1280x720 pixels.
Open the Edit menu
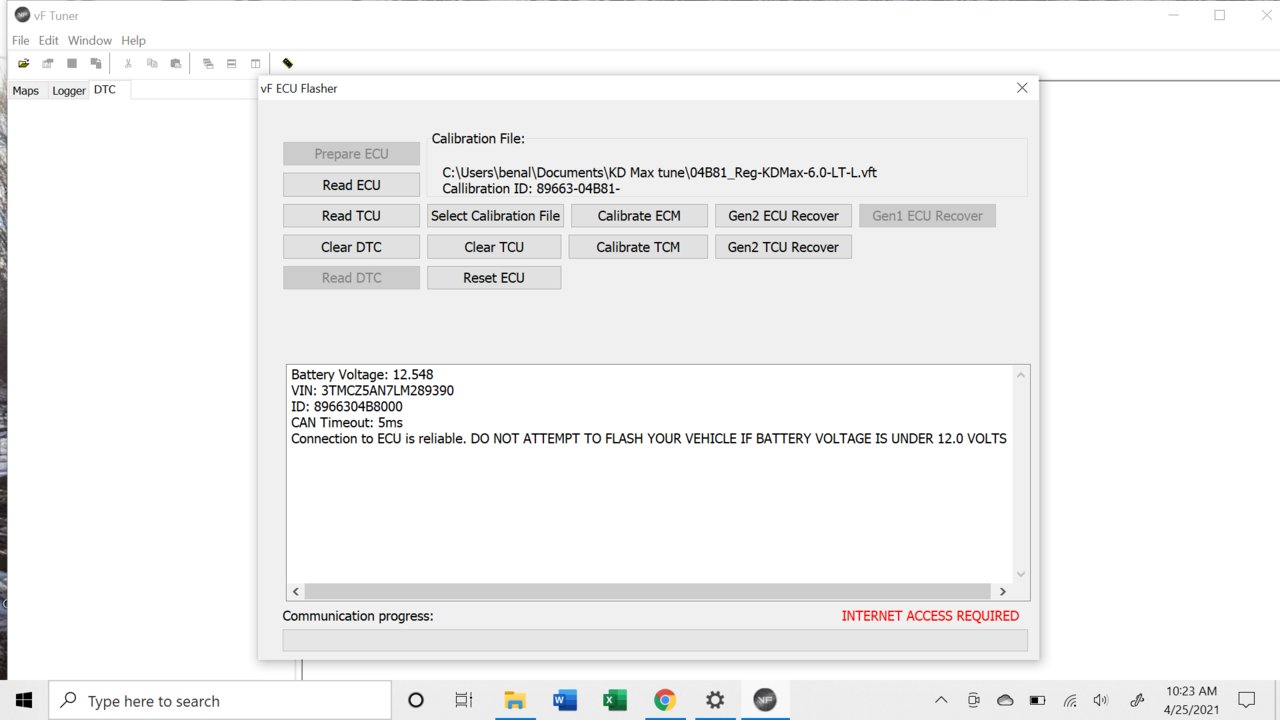(49, 41)
